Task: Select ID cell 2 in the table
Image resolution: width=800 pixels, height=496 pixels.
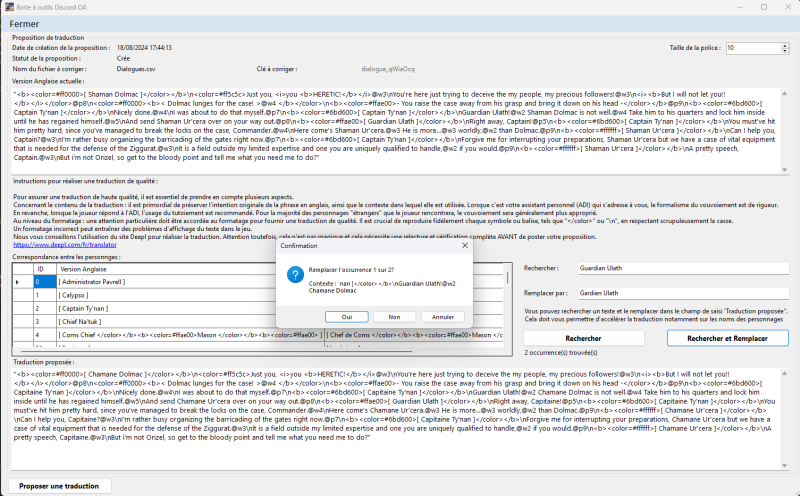Action: click(x=45, y=308)
